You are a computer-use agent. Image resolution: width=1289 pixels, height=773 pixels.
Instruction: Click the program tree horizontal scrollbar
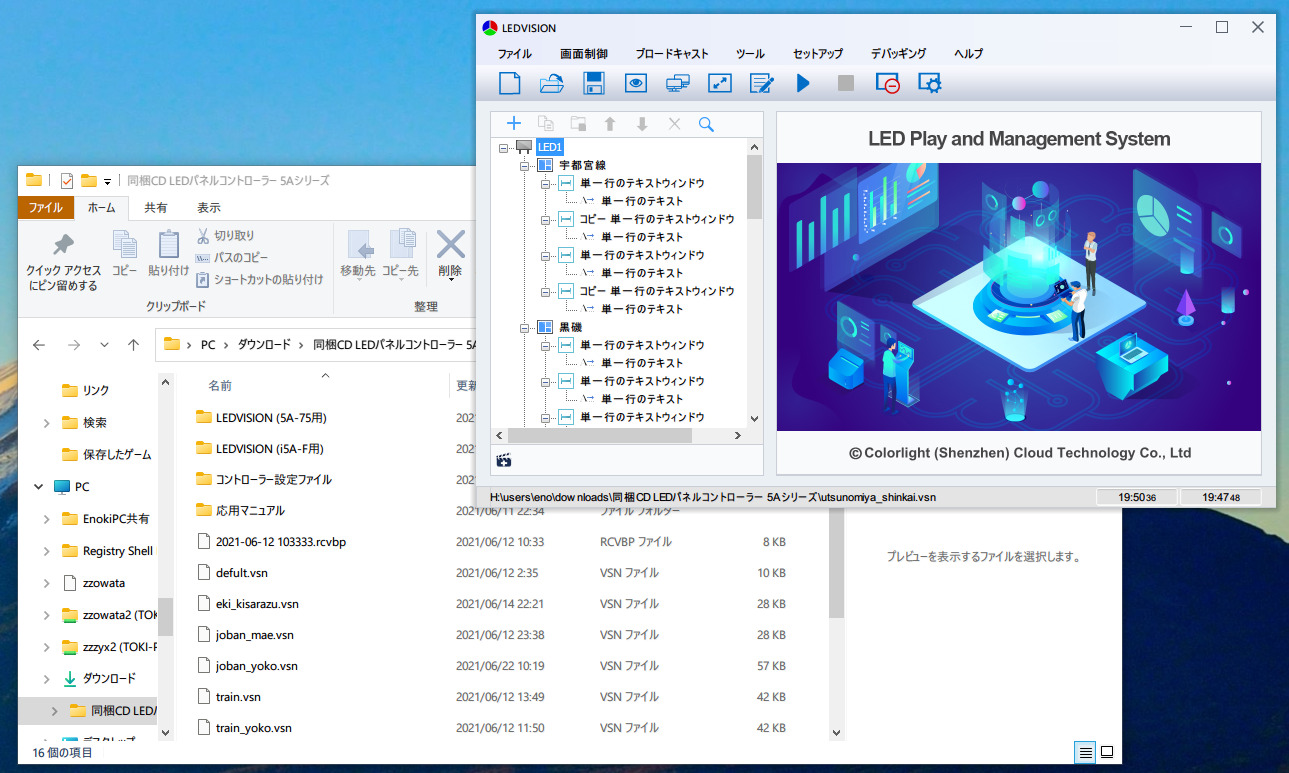600,436
